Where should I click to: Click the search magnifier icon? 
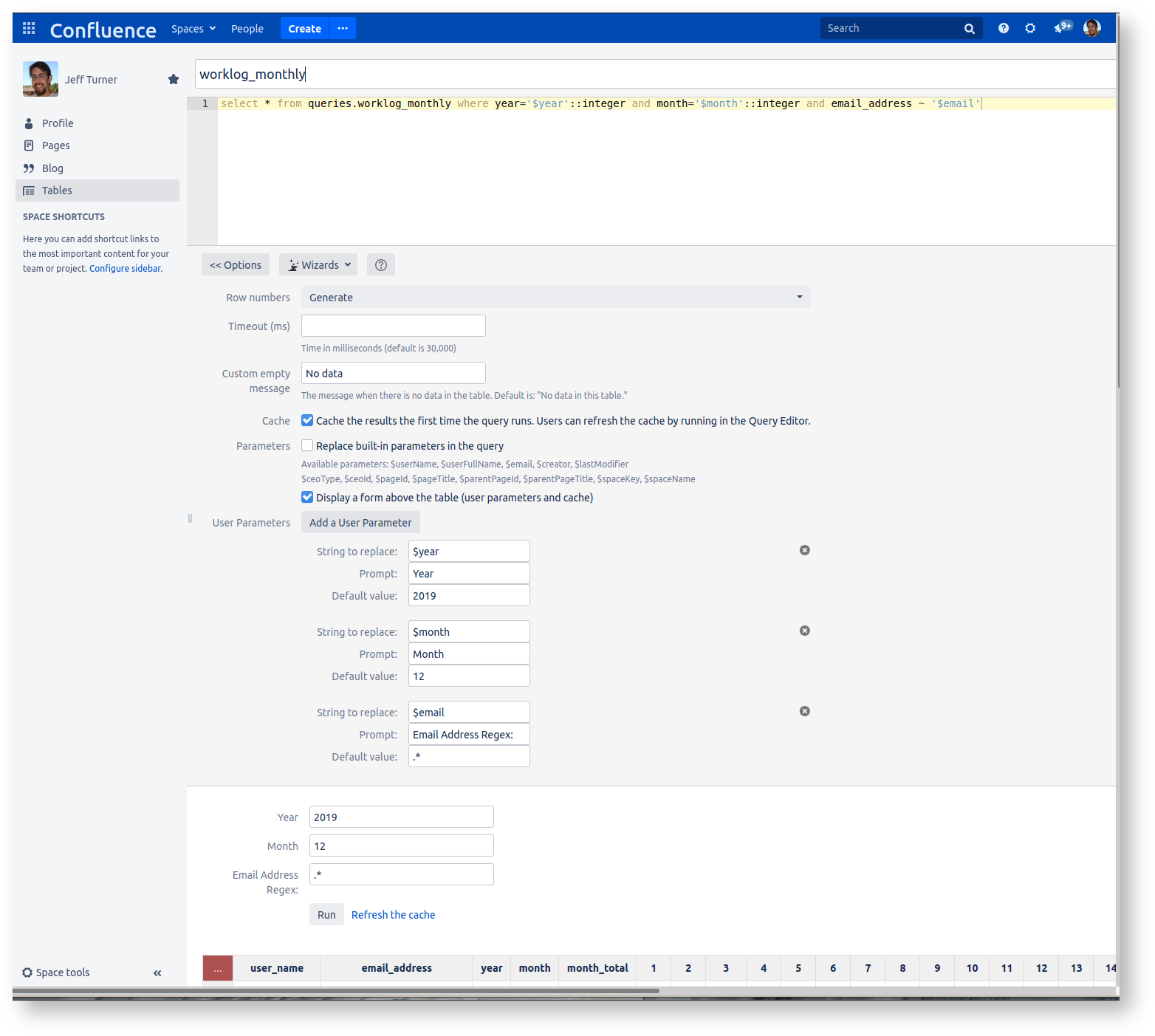pyautogui.click(x=969, y=29)
